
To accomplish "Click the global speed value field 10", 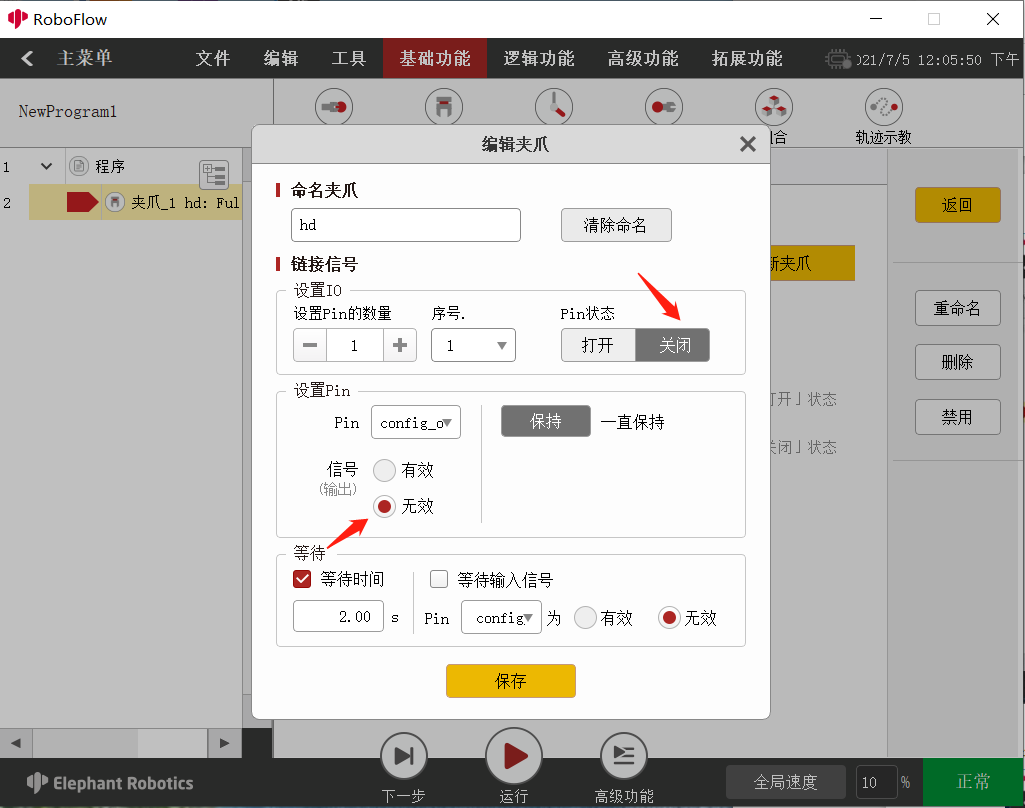I will (x=876, y=782).
